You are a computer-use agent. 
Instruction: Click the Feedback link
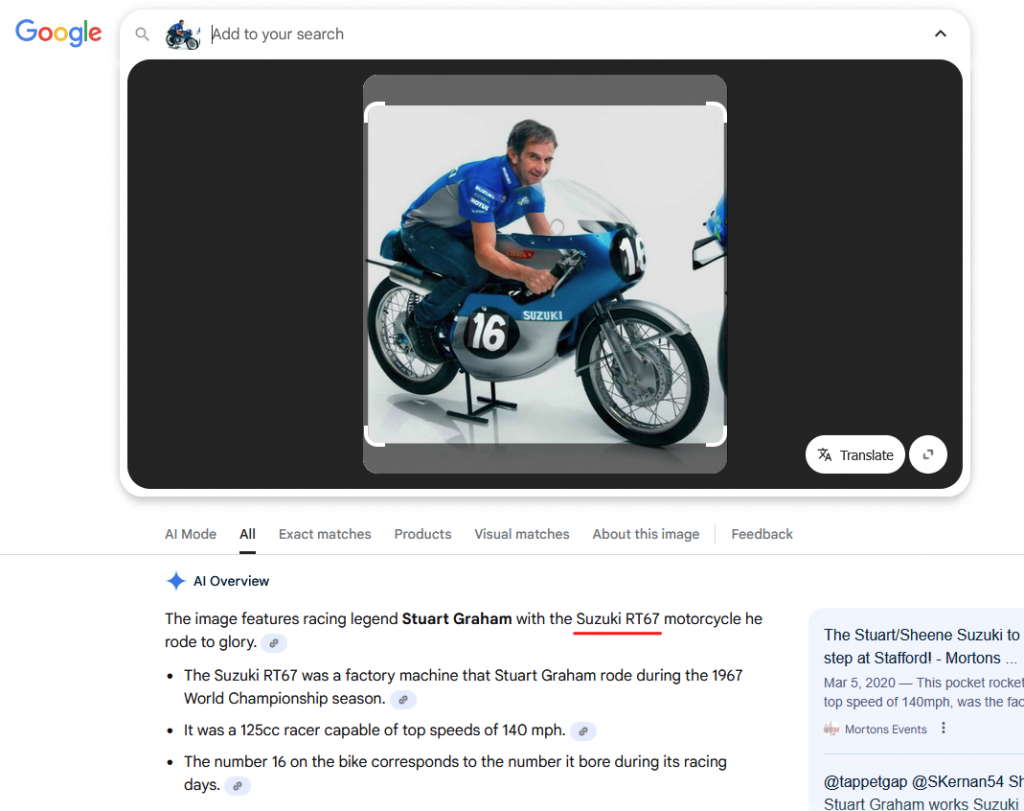click(x=761, y=534)
